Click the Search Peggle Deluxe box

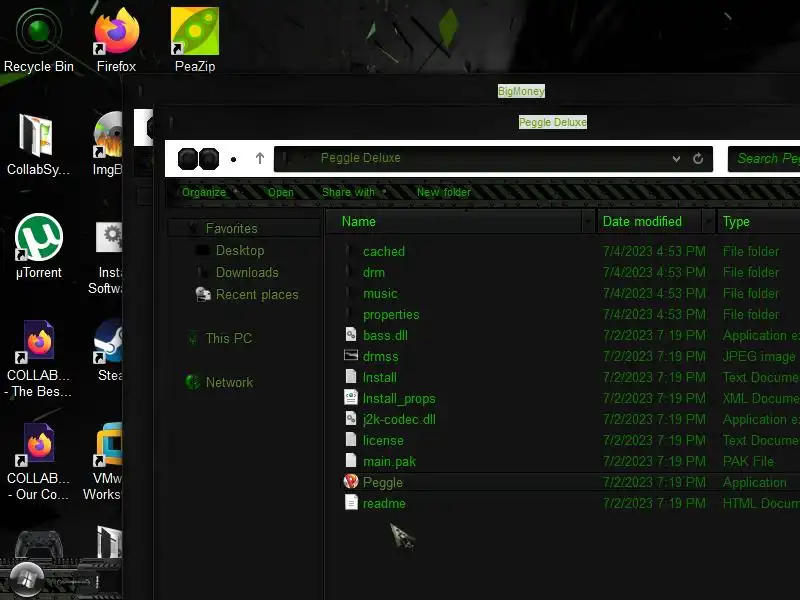[x=764, y=159]
